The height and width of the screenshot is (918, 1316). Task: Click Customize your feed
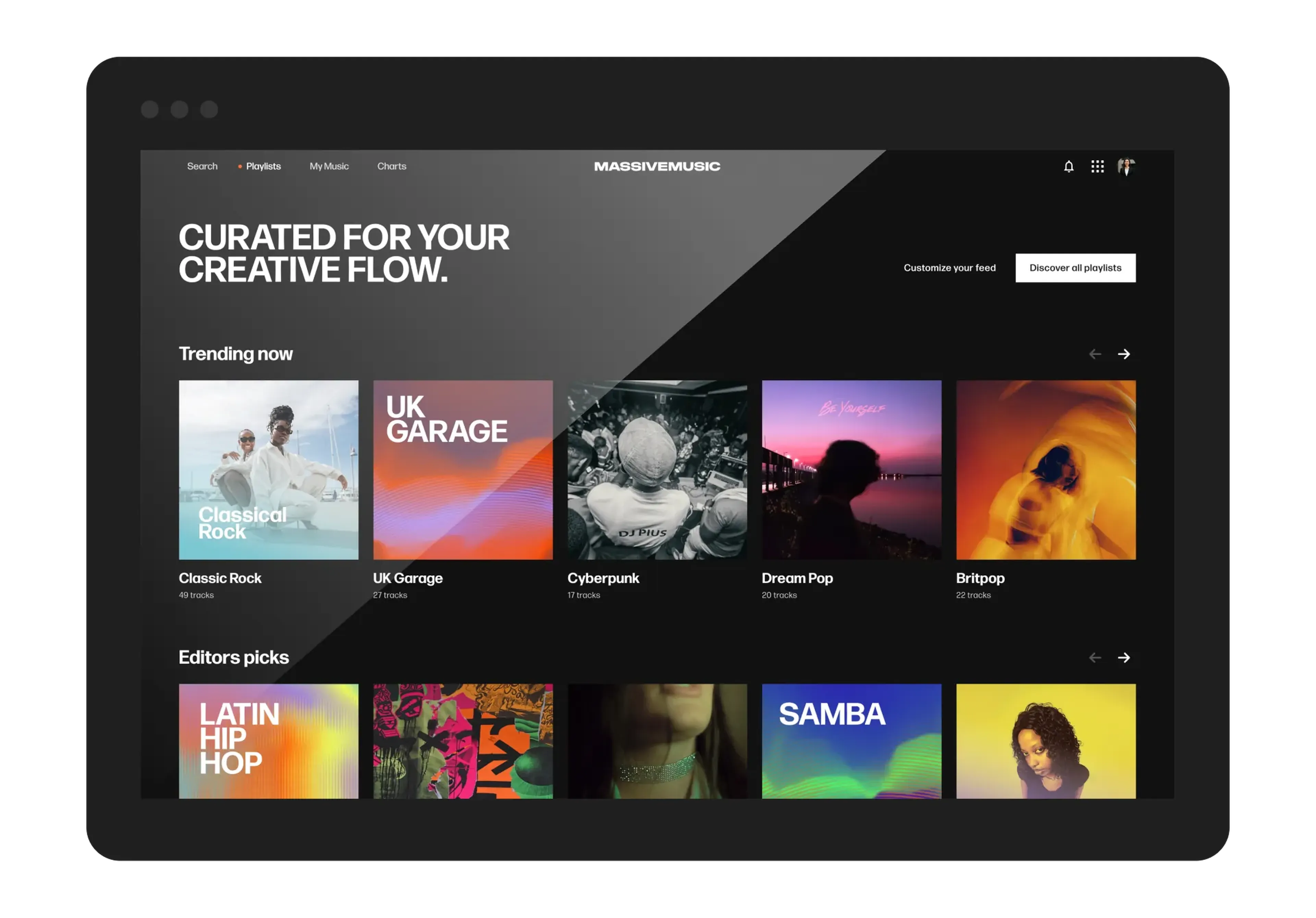click(x=950, y=268)
